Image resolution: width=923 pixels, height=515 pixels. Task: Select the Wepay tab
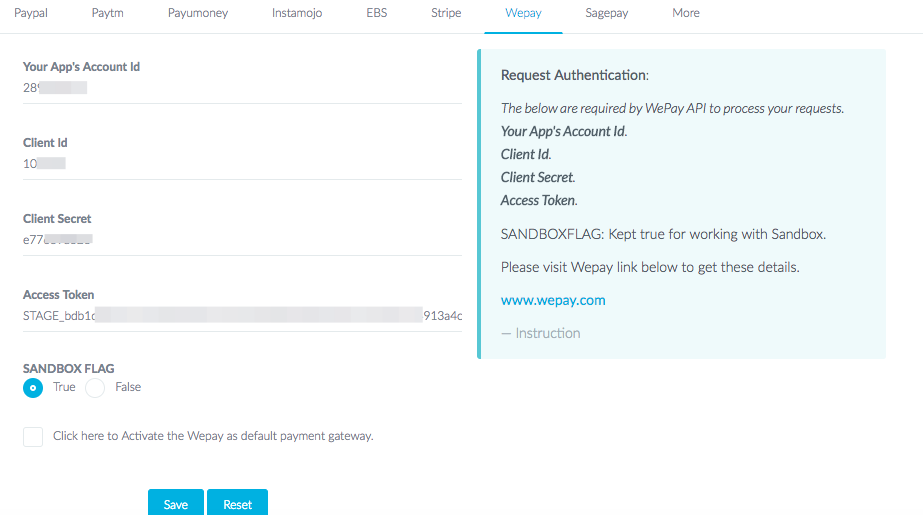point(523,13)
